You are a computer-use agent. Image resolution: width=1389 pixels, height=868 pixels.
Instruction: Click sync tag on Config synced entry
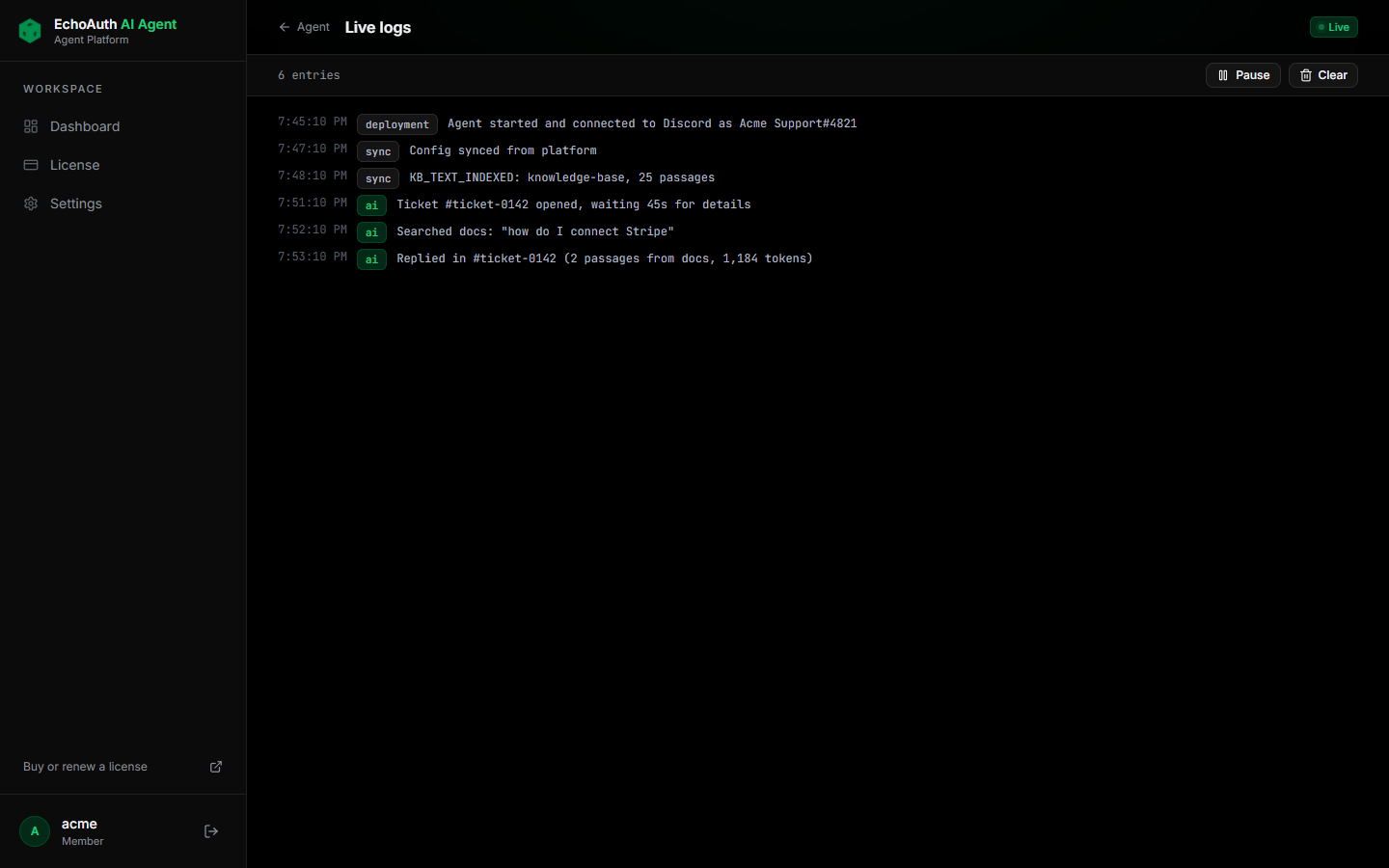378,151
